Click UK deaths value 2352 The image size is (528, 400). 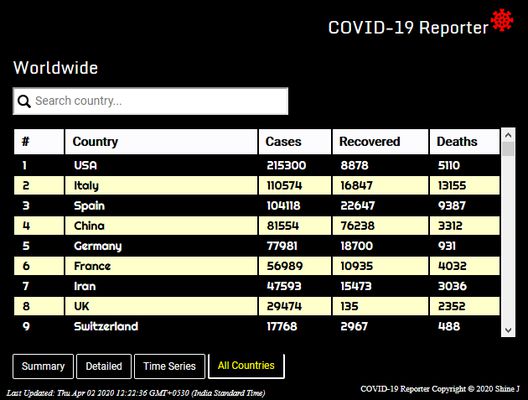[452, 306]
